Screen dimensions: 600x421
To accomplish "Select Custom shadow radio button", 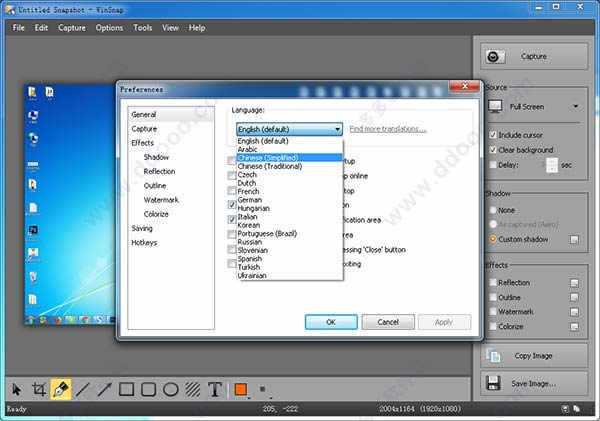I will coord(493,239).
